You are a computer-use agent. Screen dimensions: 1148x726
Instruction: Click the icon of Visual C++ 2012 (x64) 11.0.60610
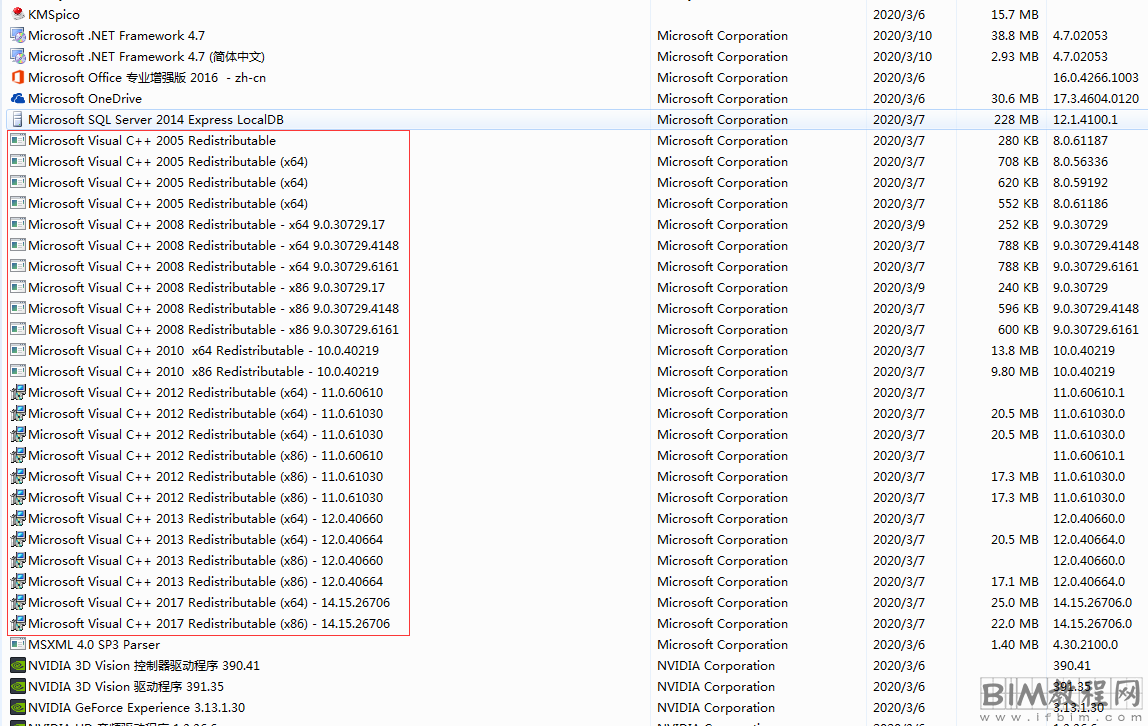point(18,392)
